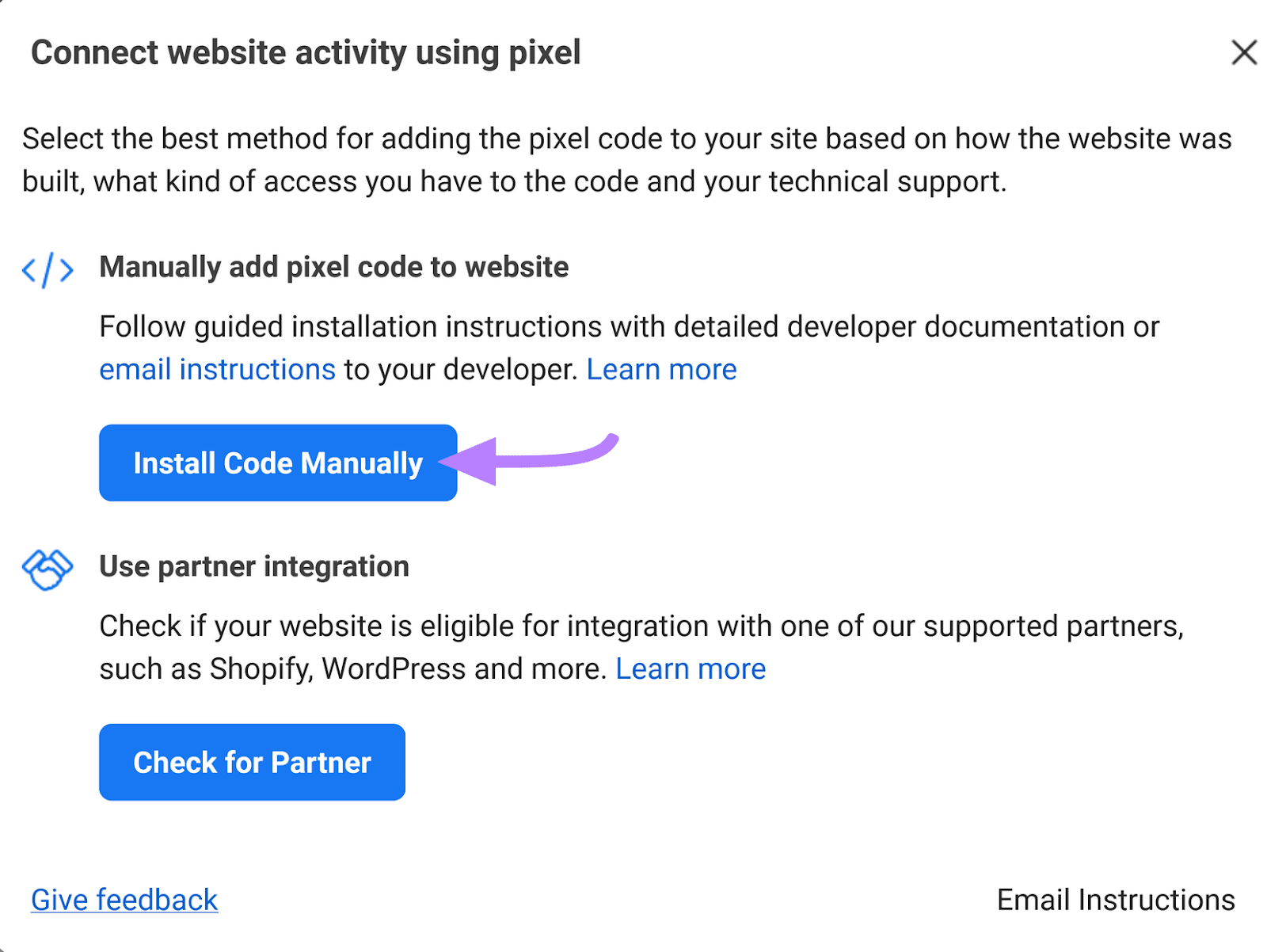Open Learn more next to Shopify mention

pos(690,668)
